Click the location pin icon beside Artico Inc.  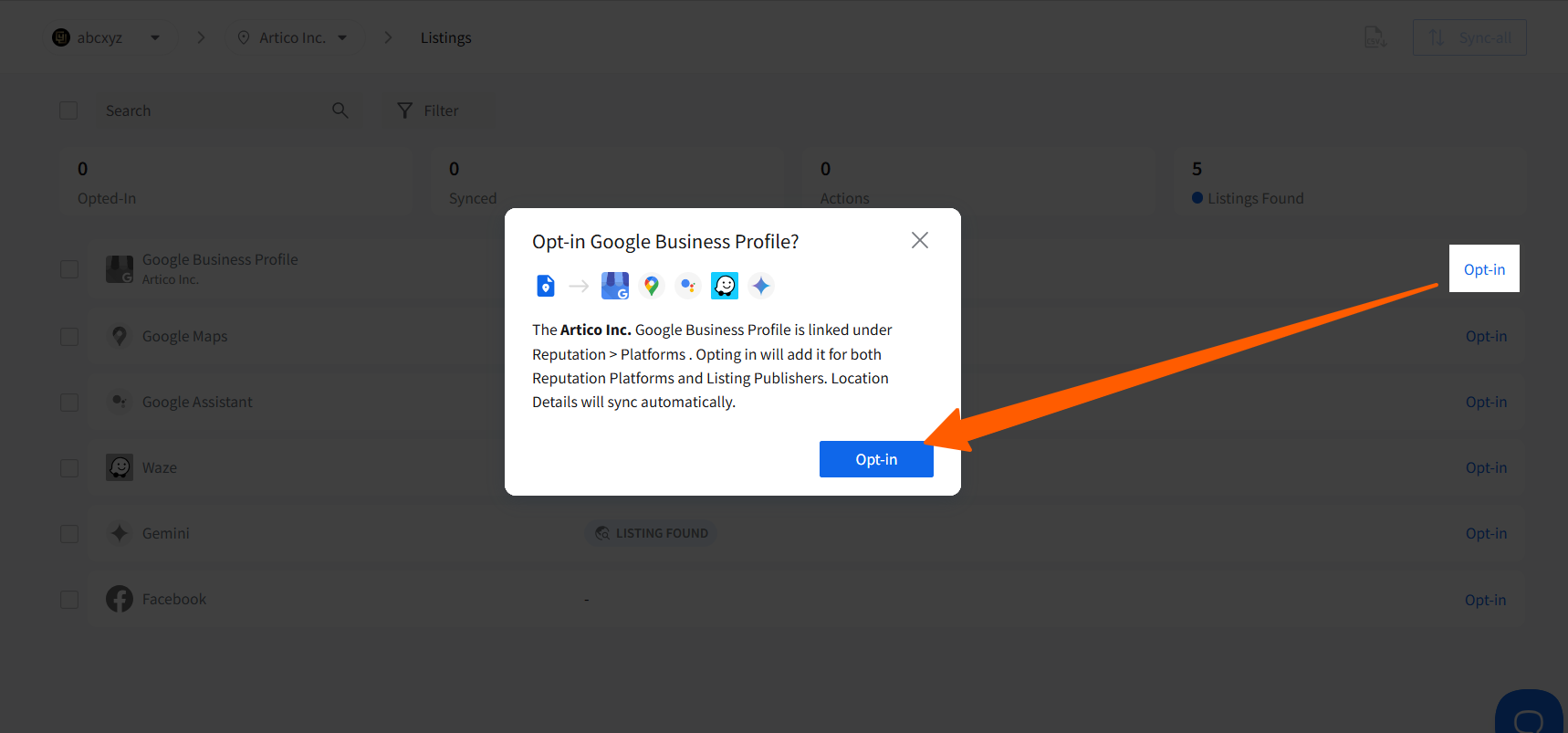click(244, 37)
